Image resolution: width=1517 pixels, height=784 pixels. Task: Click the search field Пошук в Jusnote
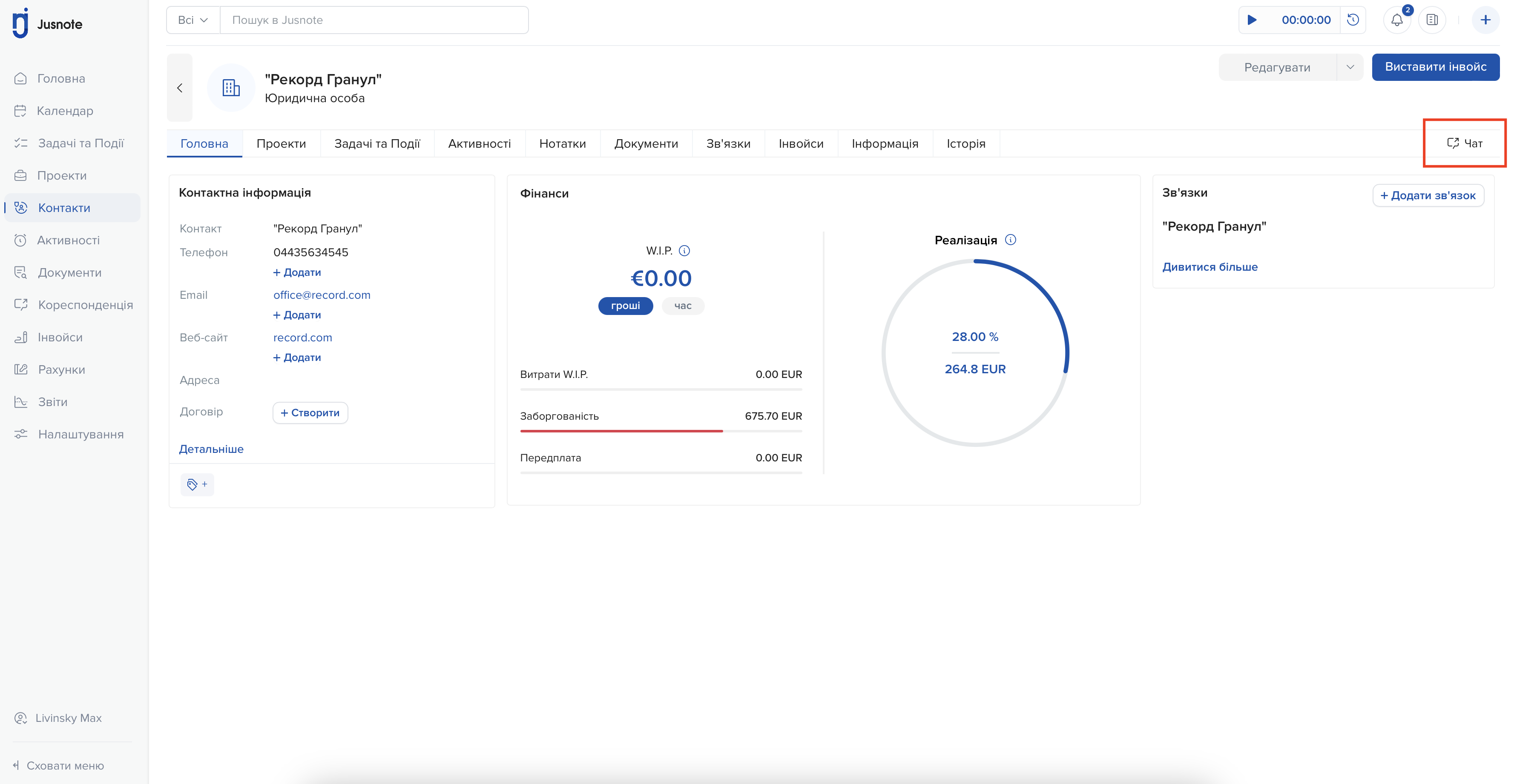pos(374,20)
